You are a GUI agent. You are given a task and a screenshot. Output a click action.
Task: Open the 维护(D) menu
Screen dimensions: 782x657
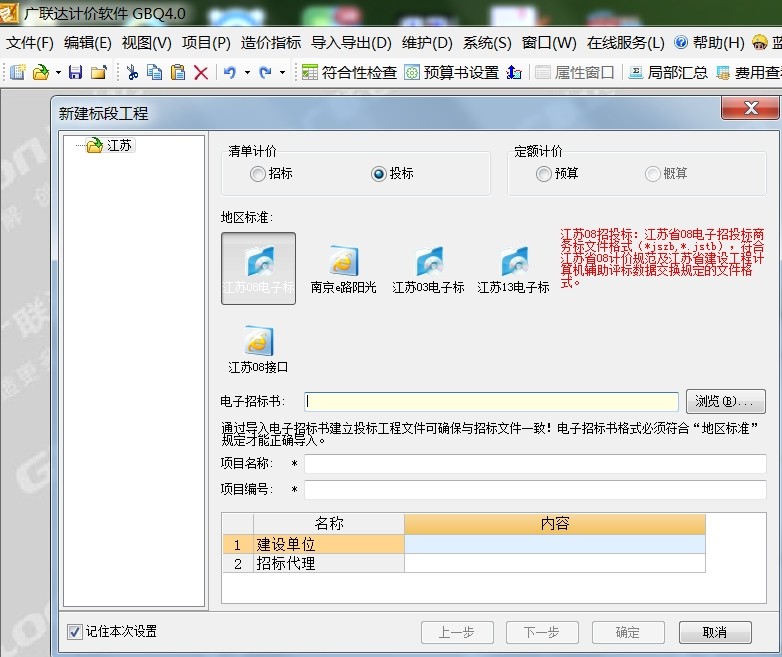click(x=427, y=43)
